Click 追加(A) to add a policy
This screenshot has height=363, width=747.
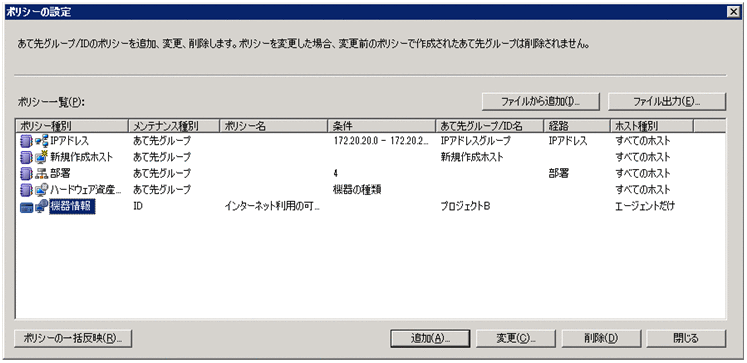(430, 338)
